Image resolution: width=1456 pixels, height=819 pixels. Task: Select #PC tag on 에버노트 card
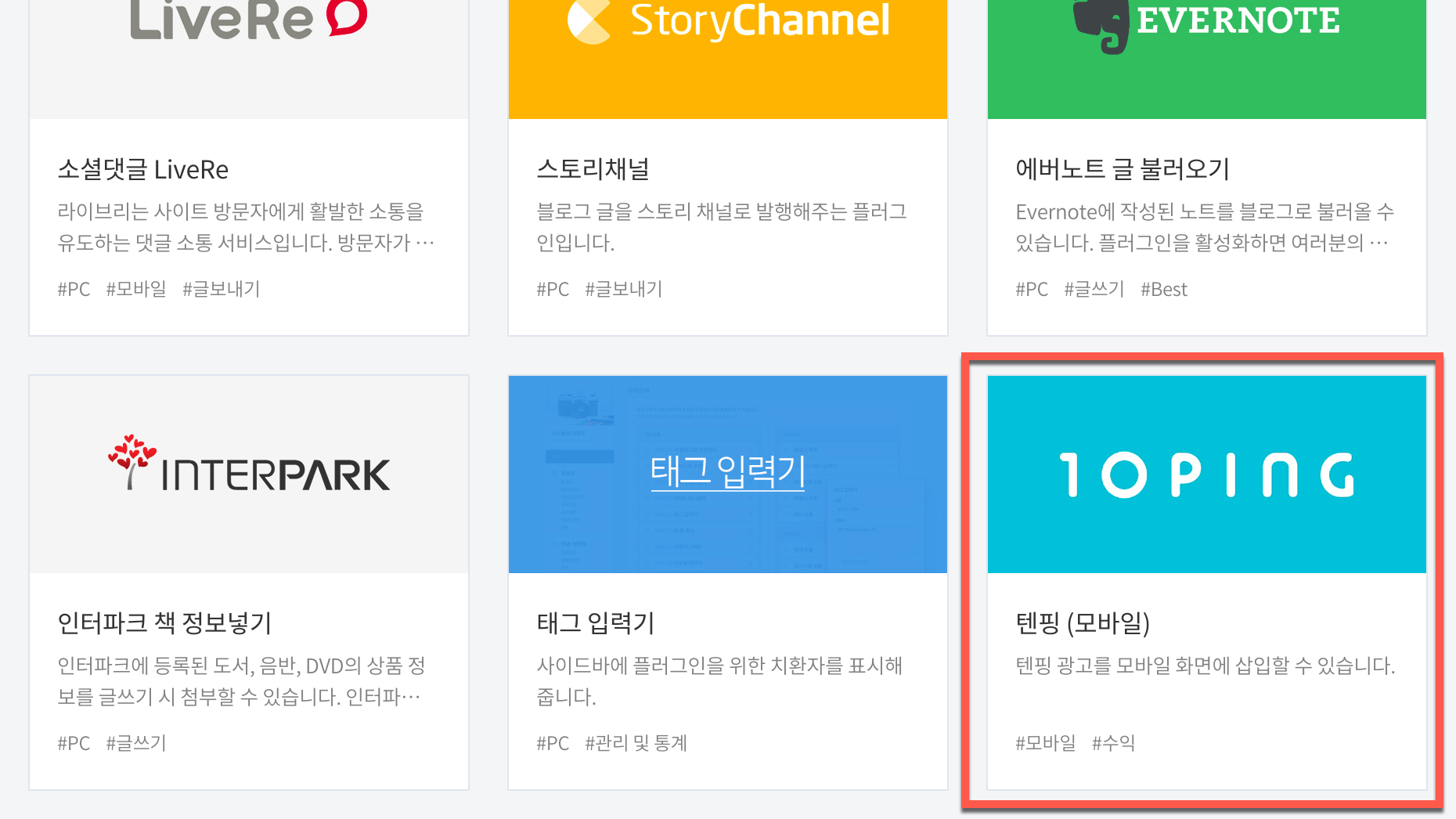[x=1032, y=289]
